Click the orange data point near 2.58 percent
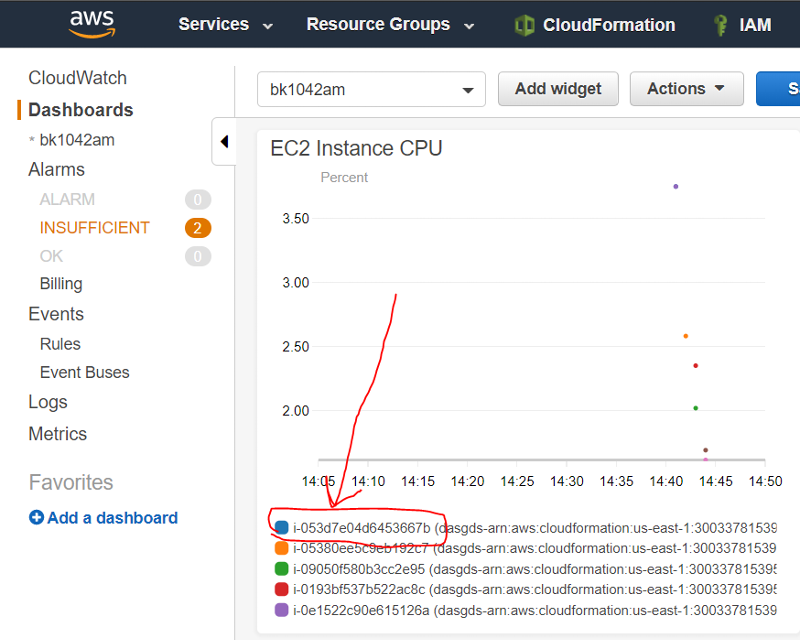The height and width of the screenshot is (640, 800). 686,336
